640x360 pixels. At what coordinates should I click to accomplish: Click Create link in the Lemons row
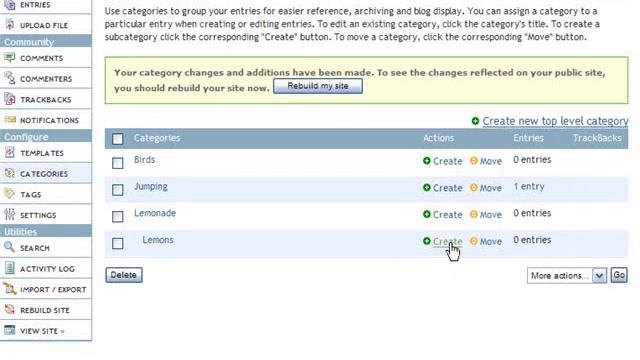(447, 242)
